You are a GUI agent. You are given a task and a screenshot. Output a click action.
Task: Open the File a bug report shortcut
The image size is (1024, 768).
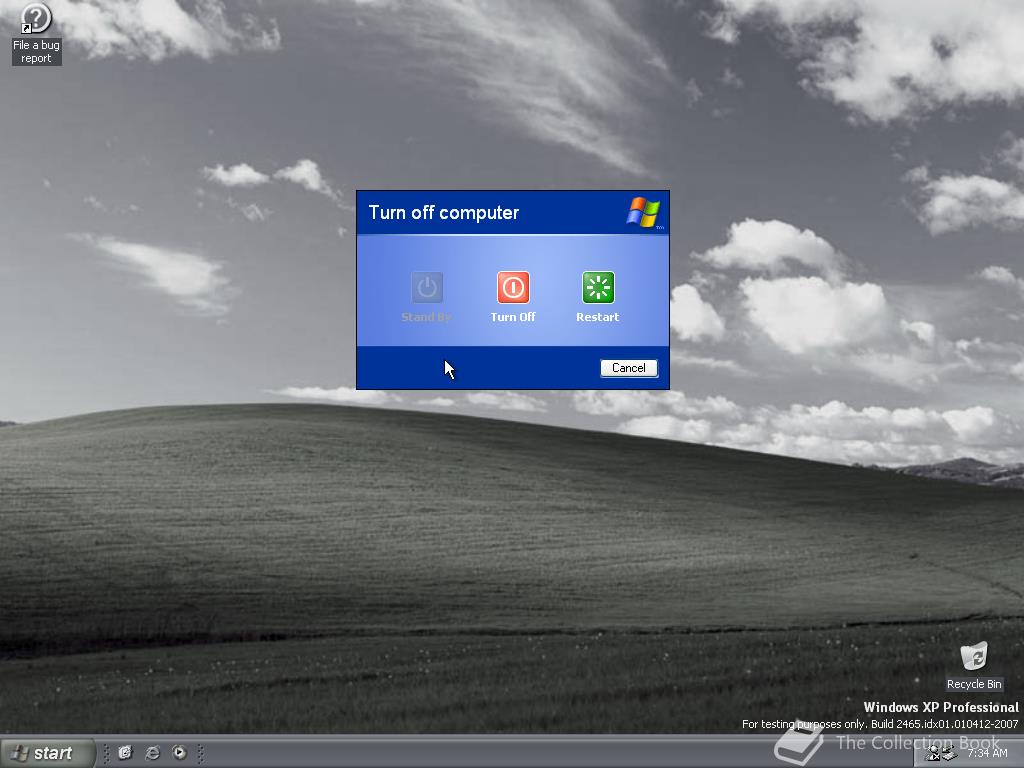[x=36, y=33]
